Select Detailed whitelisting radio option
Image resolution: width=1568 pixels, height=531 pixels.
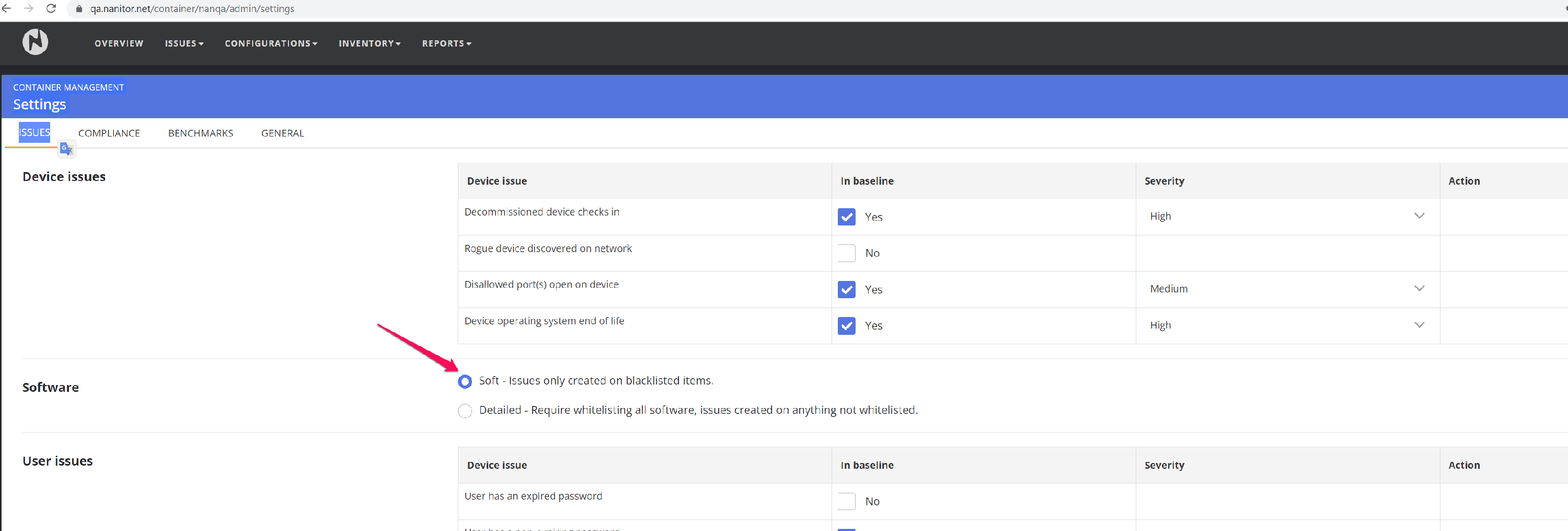tap(465, 411)
